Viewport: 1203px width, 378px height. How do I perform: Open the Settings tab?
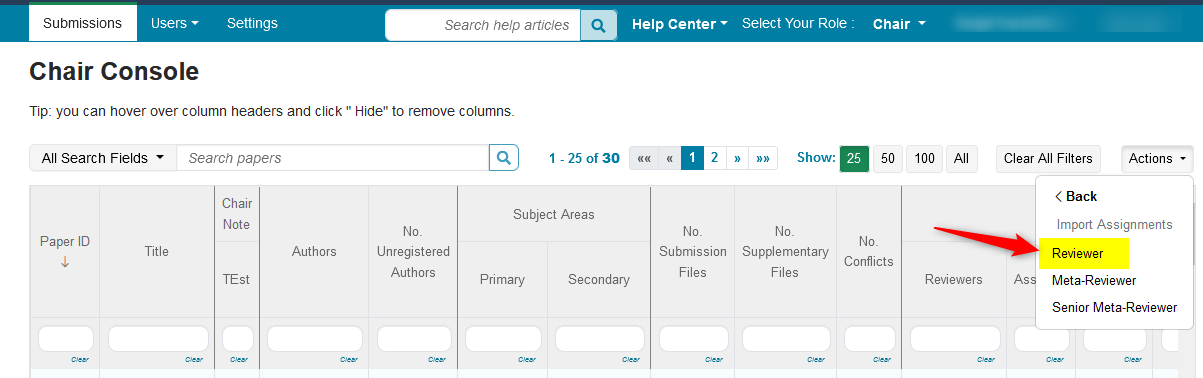point(252,22)
